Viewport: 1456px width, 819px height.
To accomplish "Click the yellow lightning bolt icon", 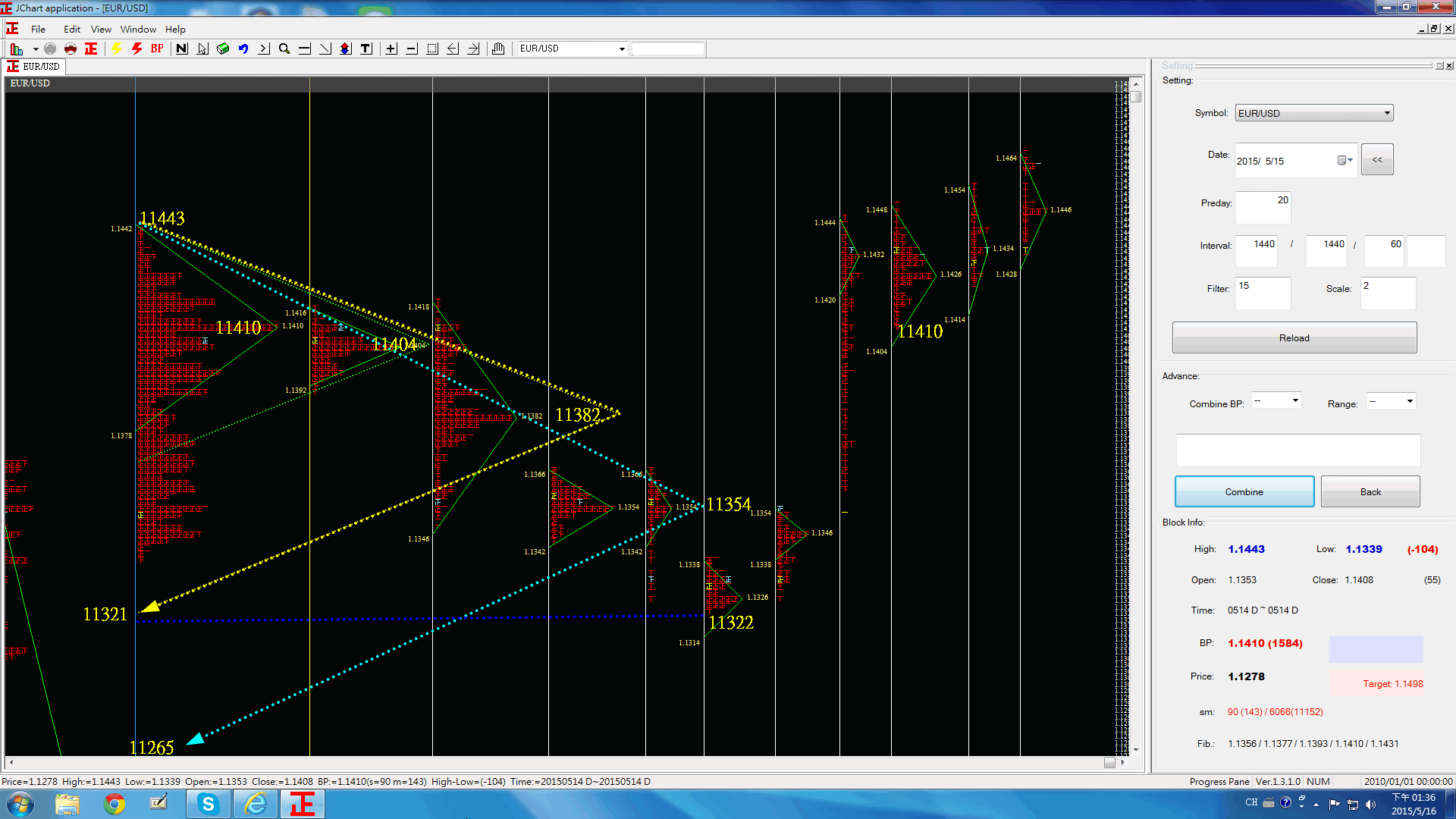I will (117, 49).
